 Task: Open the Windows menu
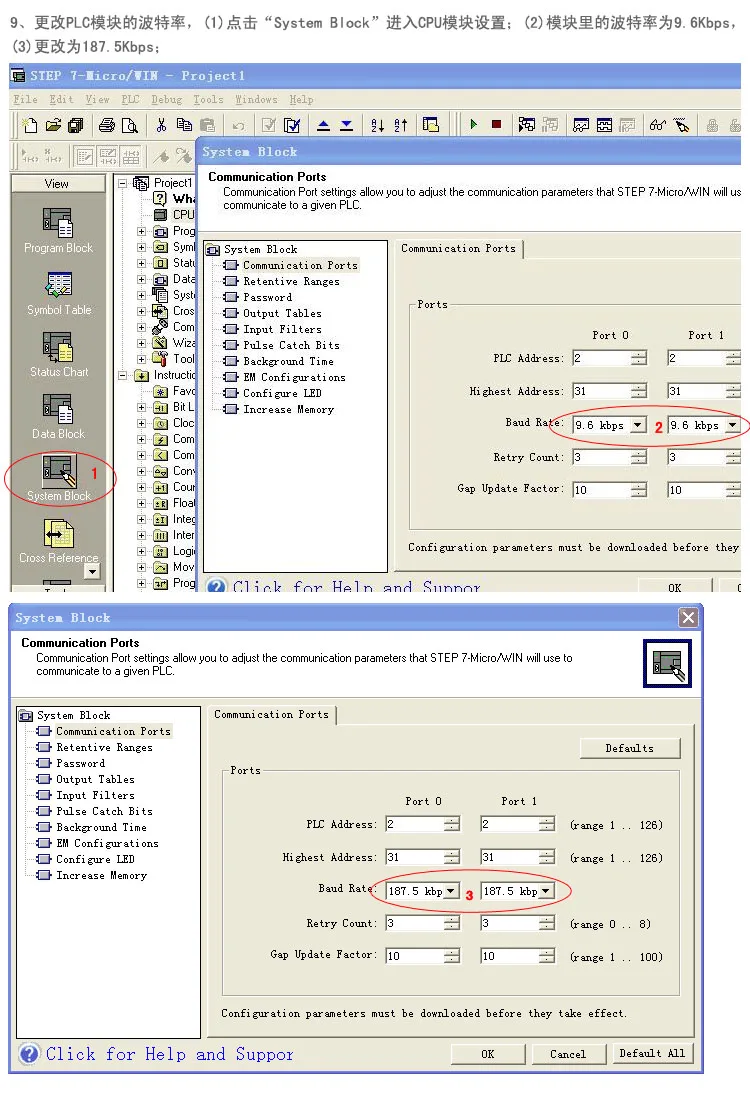coord(256,99)
